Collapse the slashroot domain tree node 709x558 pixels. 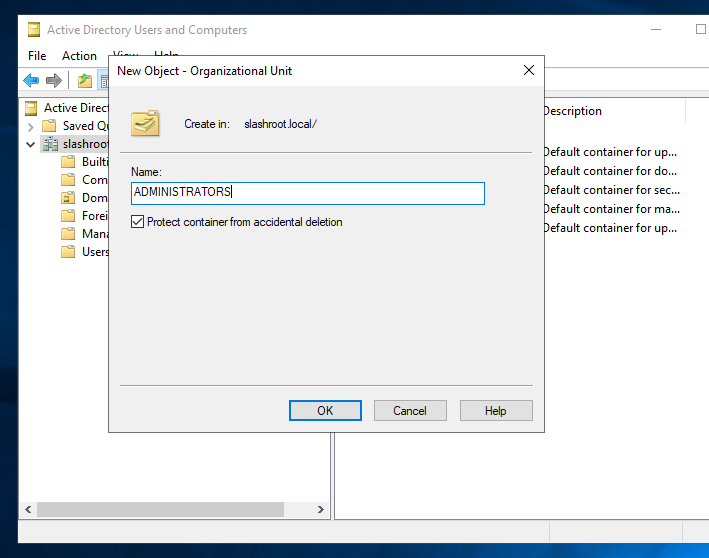[x=31, y=144]
